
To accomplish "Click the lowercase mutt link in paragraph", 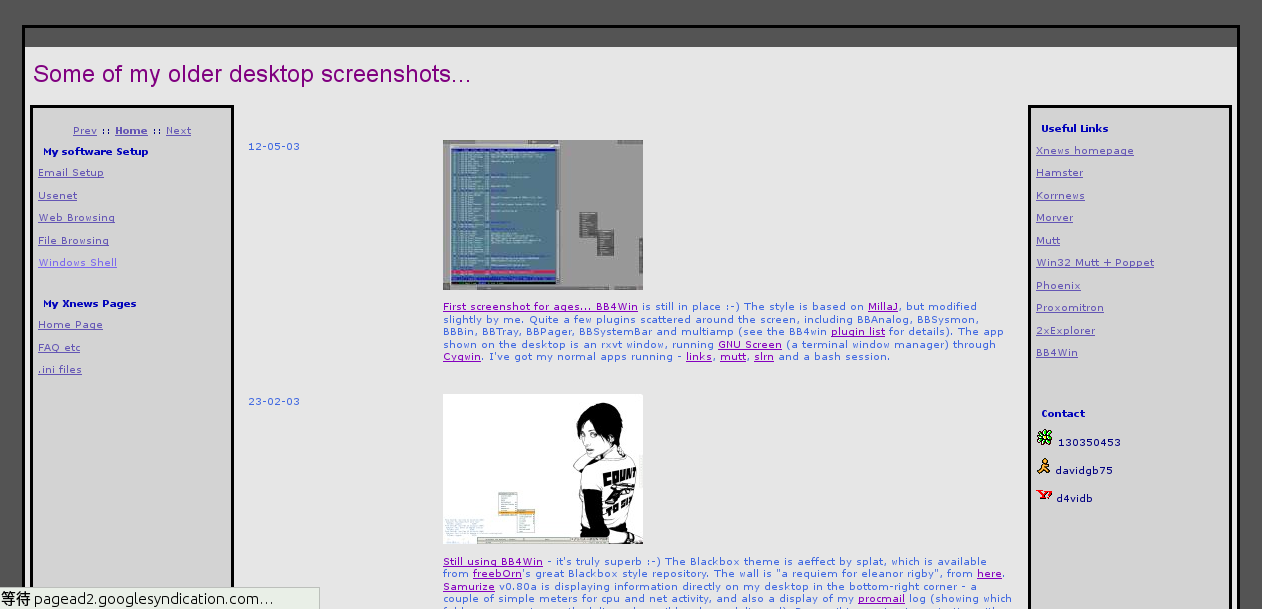I will pos(733,357).
